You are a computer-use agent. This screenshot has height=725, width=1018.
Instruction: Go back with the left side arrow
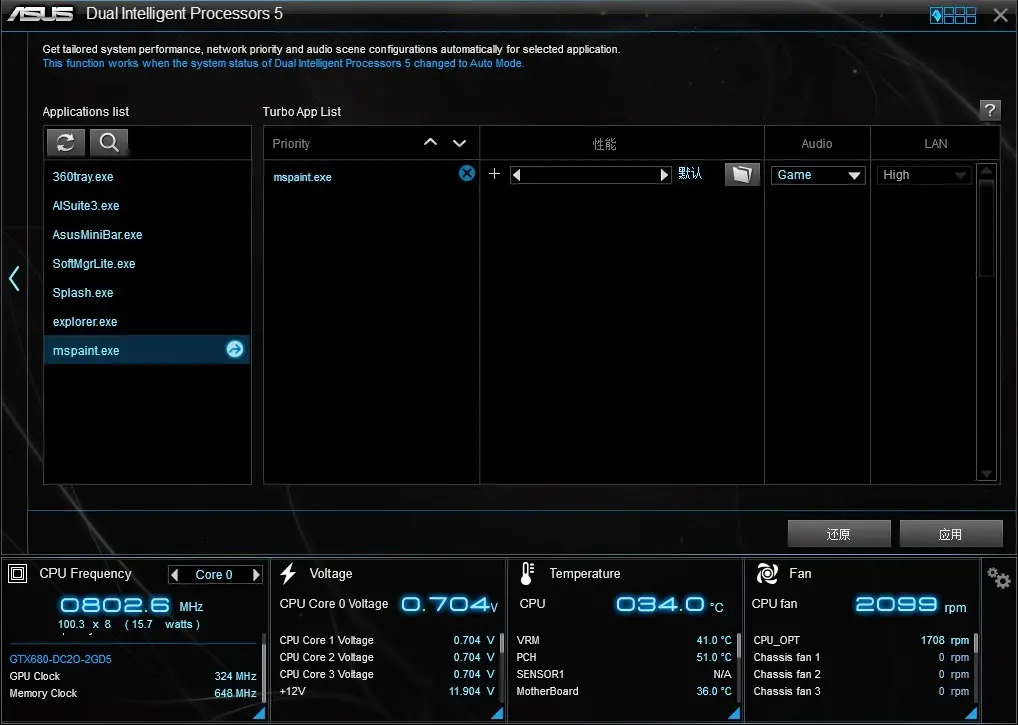[14, 278]
